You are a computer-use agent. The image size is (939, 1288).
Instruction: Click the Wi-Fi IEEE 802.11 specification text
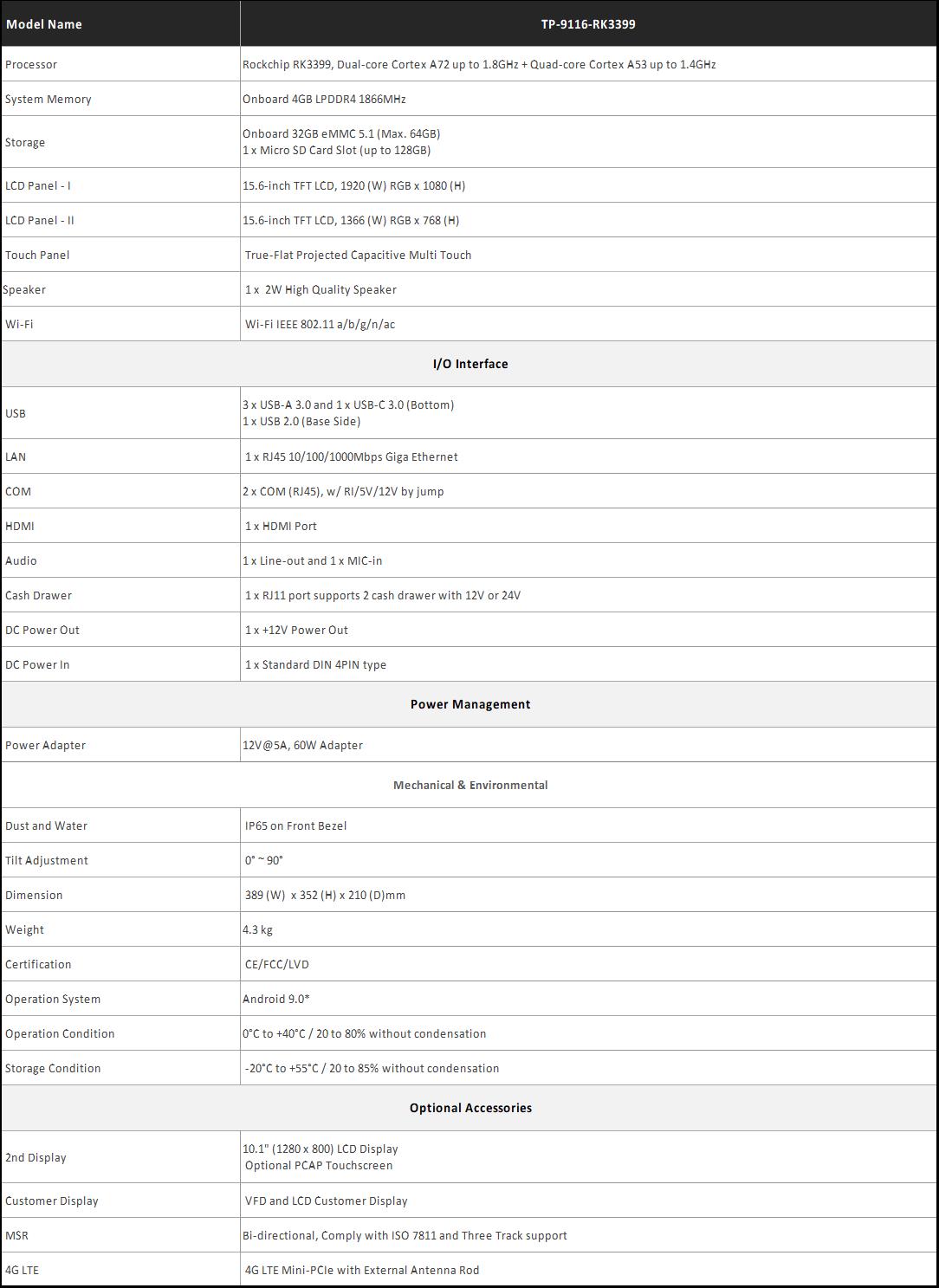pos(320,324)
